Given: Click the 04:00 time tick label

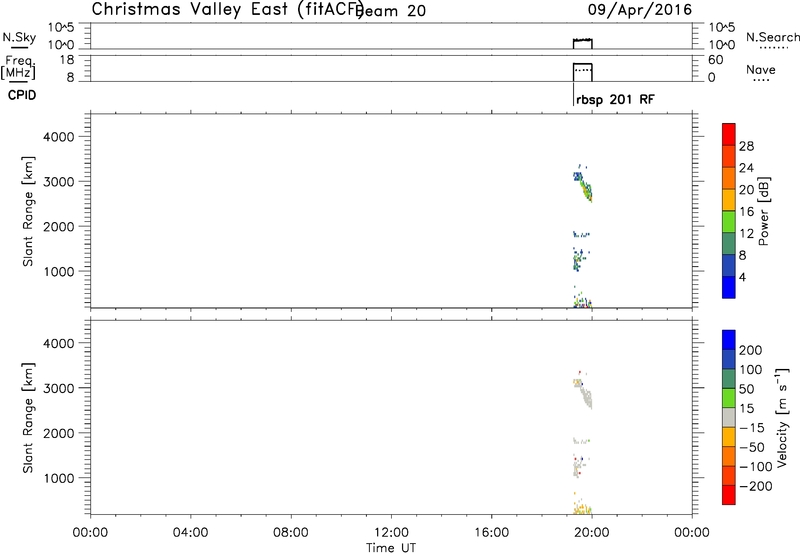Looking at the screenshot, I should click(x=190, y=533).
